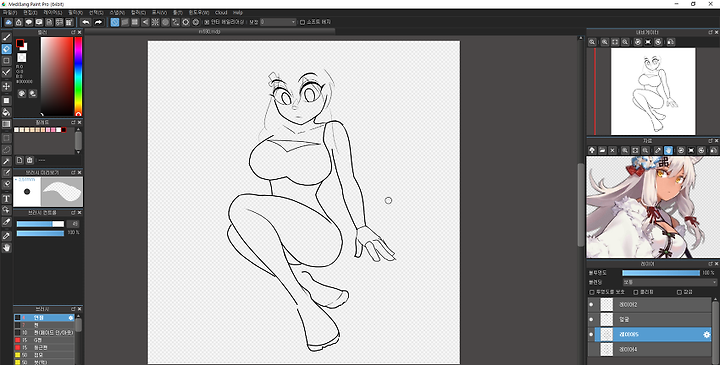This screenshot has width=720, height=365.
Task: Toggle the 소프트 엣지 checkbox
Action: [x=302, y=22]
